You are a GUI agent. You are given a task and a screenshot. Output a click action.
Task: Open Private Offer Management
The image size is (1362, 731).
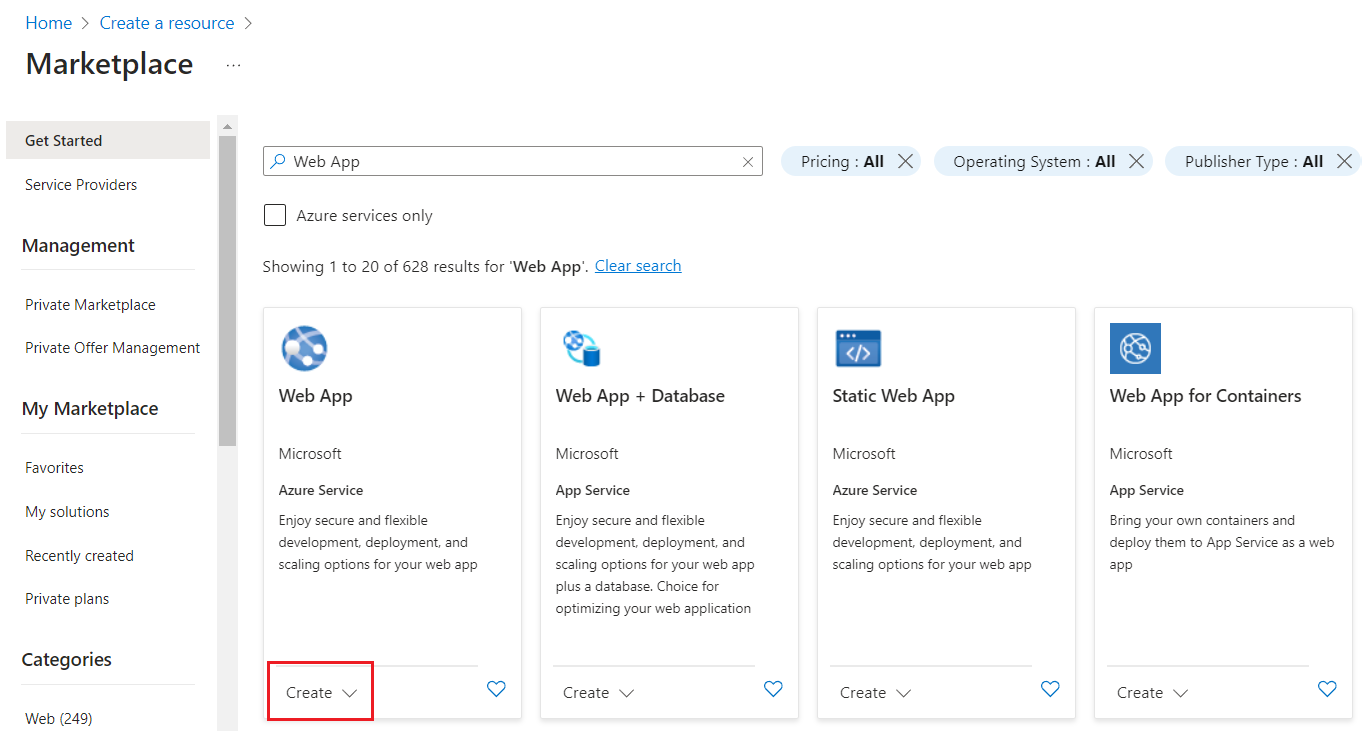tap(113, 348)
